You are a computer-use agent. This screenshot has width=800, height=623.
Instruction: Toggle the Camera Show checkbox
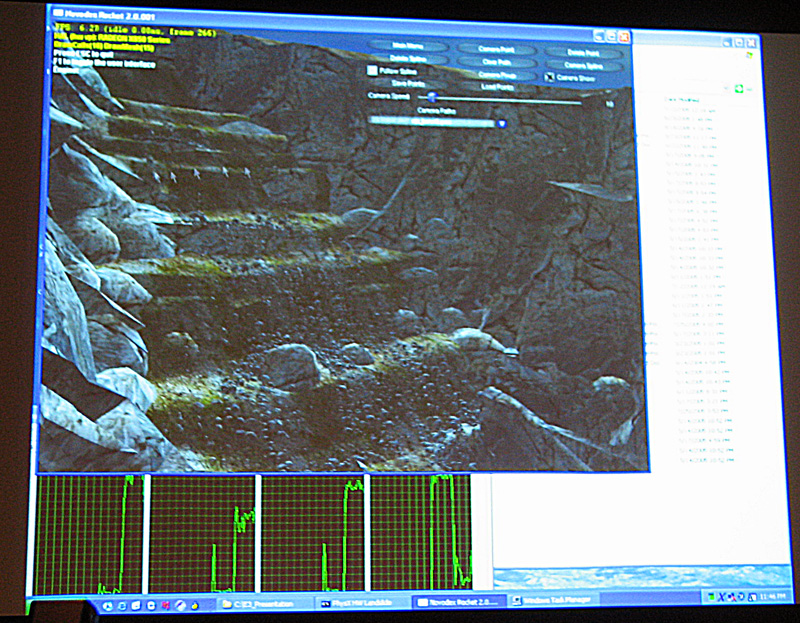point(550,77)
